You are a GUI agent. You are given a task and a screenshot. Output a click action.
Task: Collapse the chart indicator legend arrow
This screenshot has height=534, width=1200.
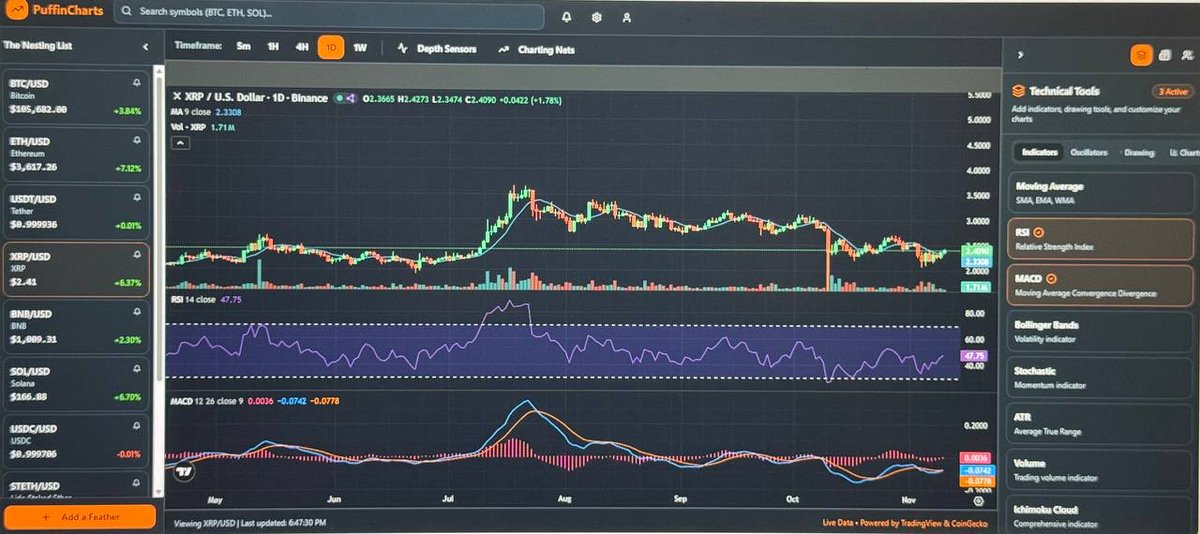coord(179,143)
